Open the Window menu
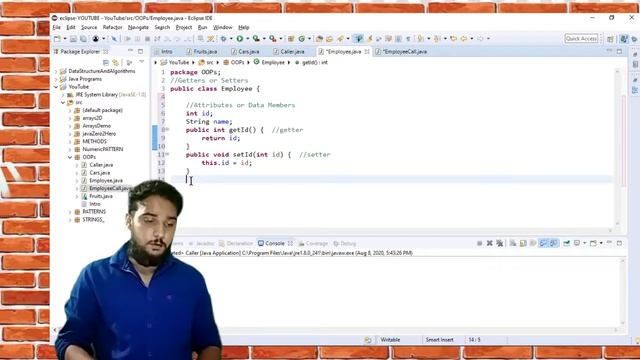640x360 pixels. (x=222, y=27)
